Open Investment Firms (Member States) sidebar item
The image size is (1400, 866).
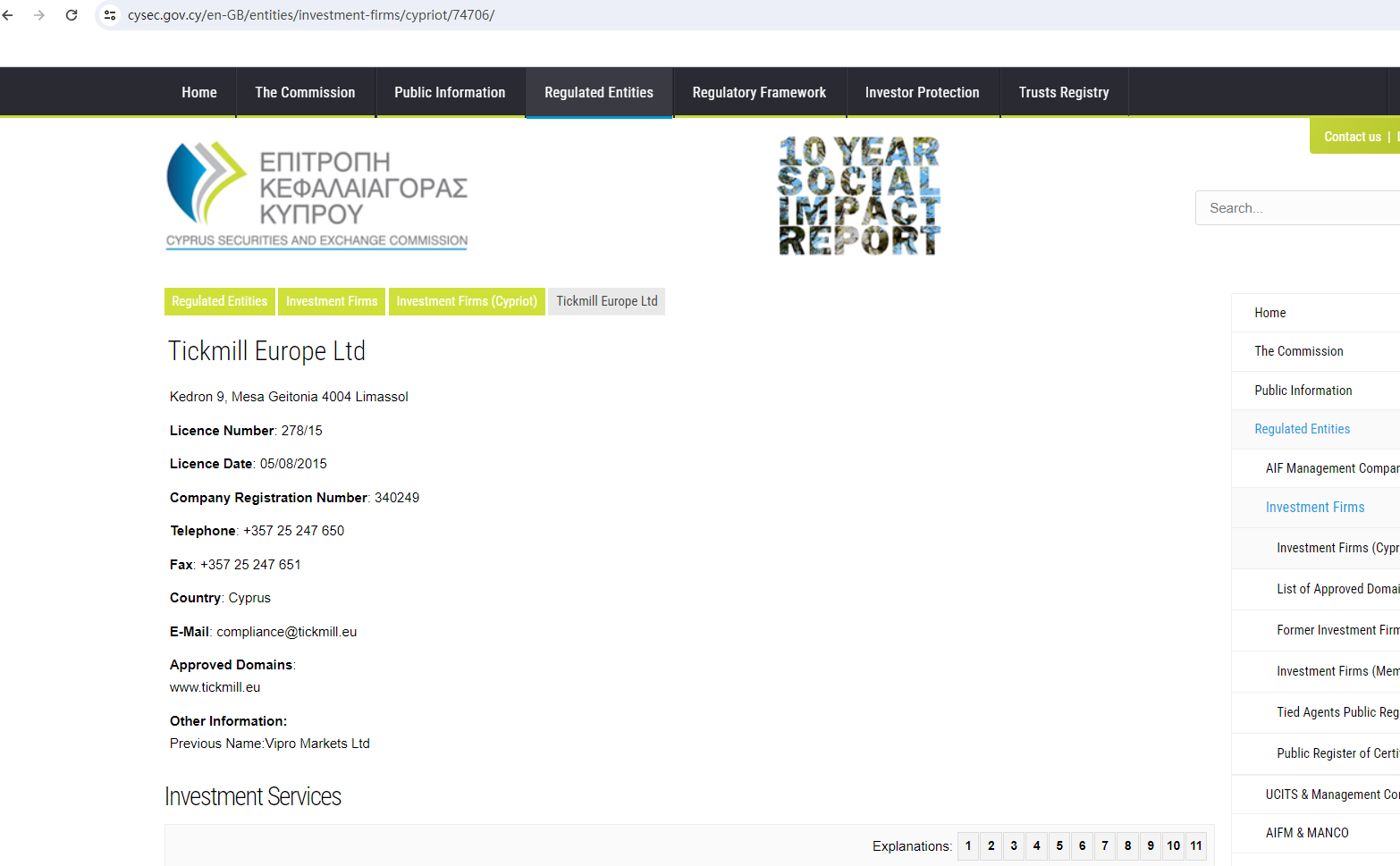coord(1316,671)
